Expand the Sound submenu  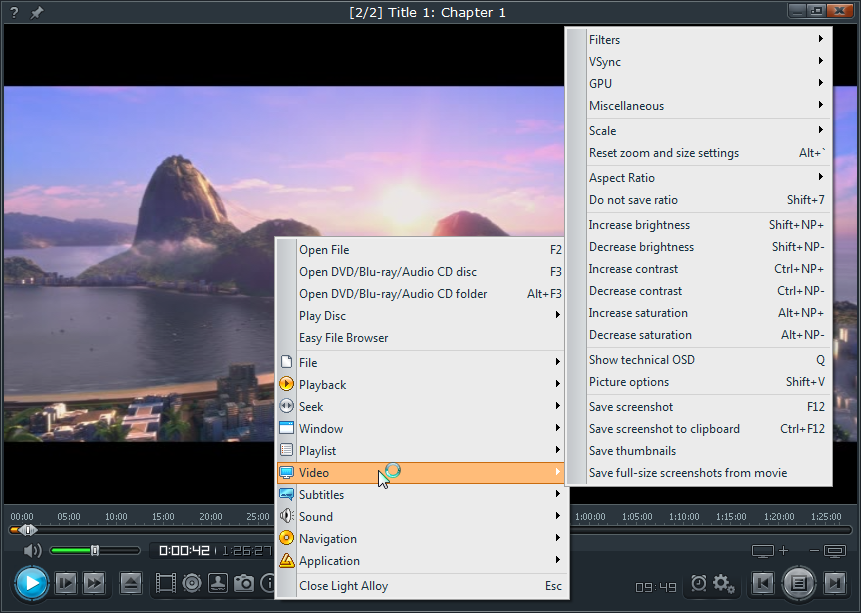421,516
